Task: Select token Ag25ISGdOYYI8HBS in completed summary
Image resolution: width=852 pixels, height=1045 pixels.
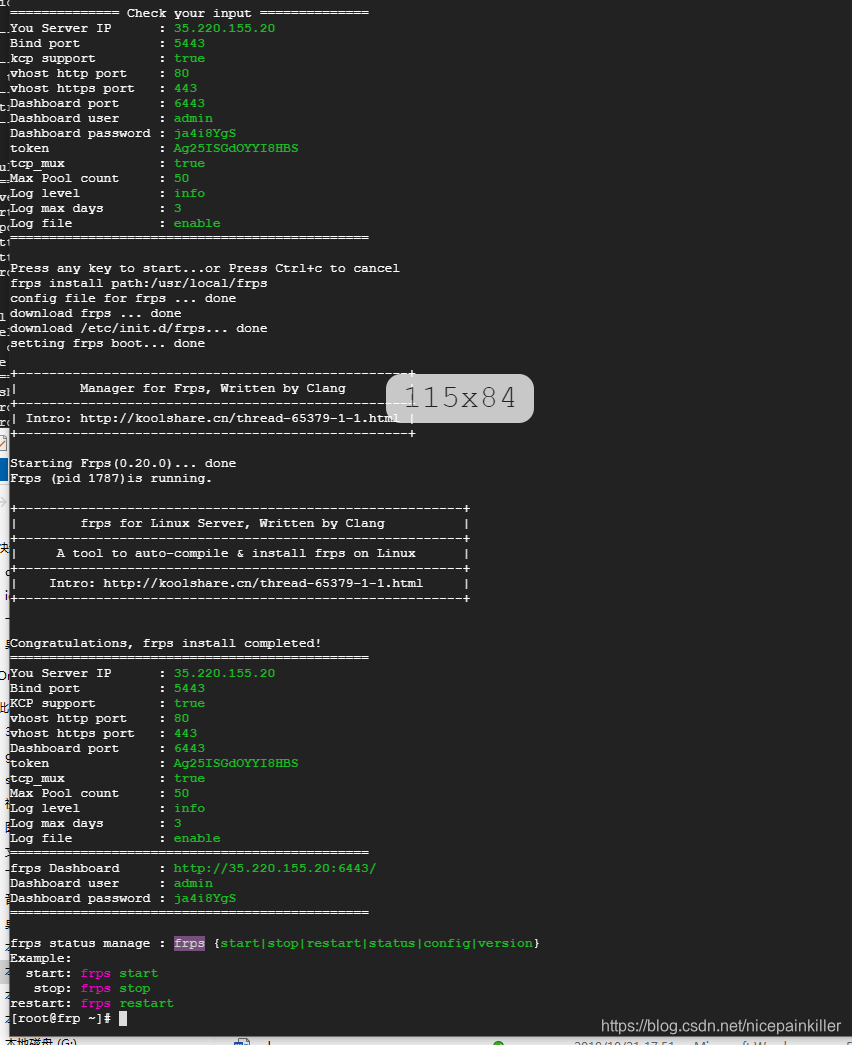Action: 236,763
